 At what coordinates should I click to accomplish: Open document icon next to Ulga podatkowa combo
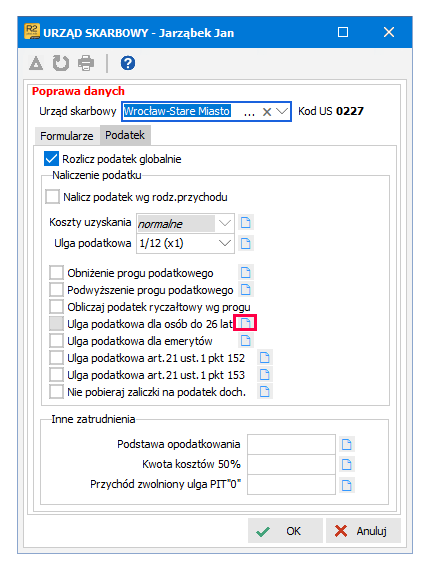click(246, 244)
